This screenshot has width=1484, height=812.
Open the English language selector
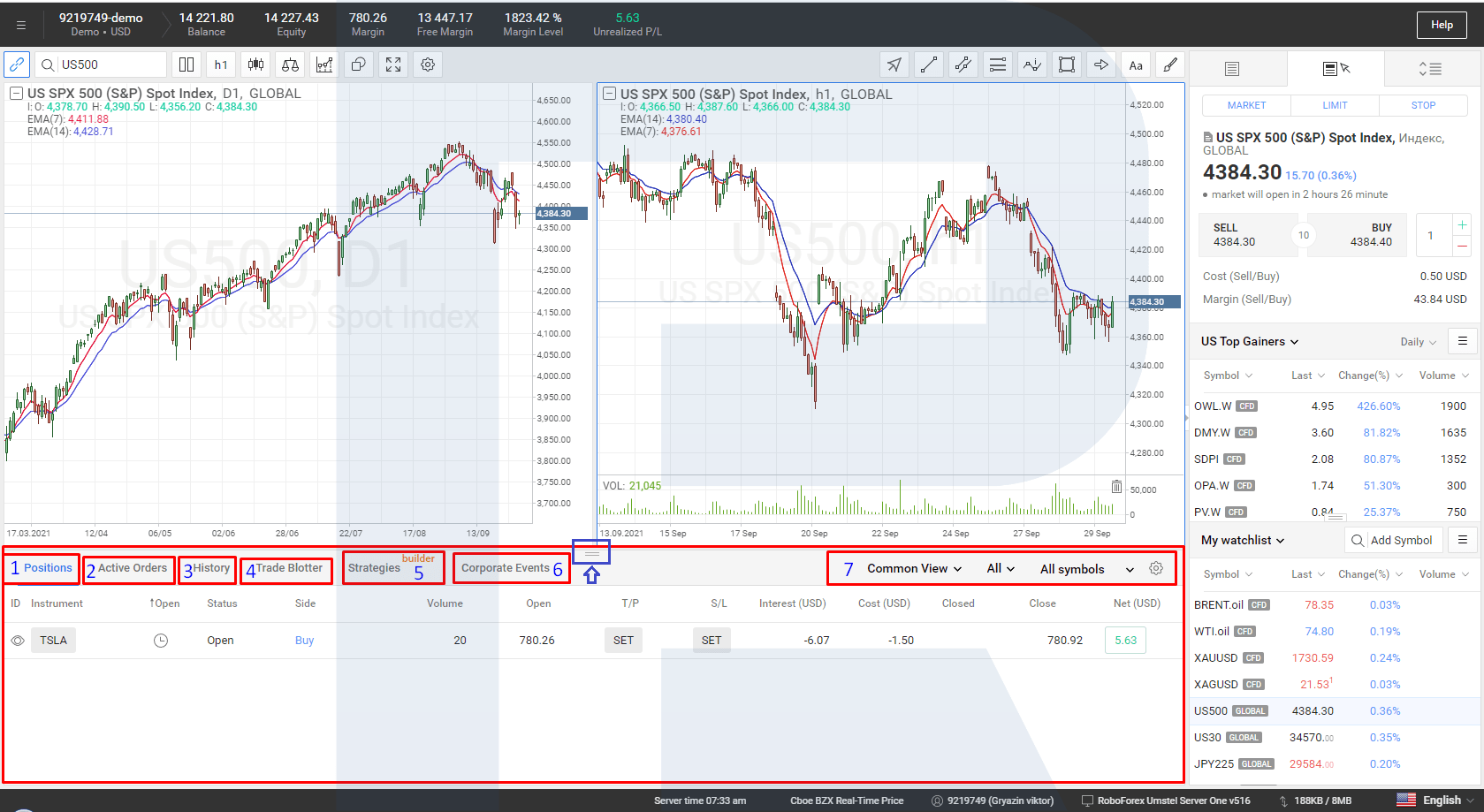pyautogui.click(x=1436, y=800)
